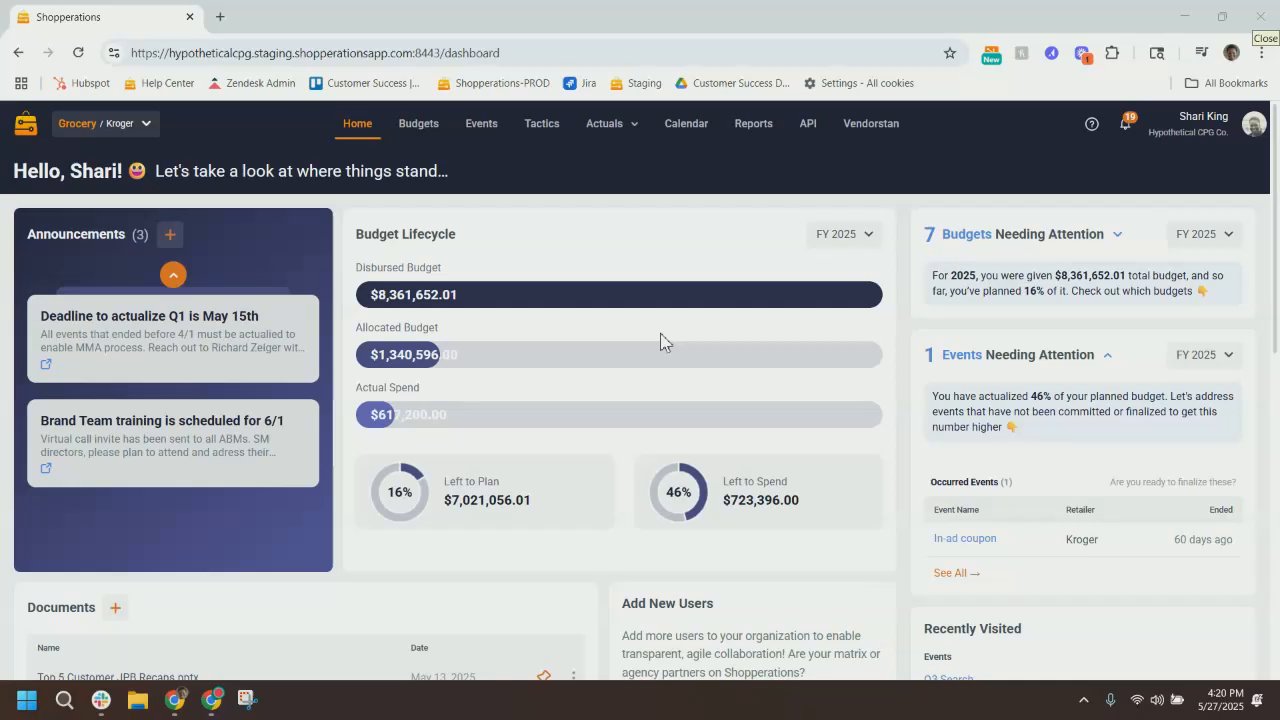Add a new announcement with the plus icon
This screenshot has height=720, width=1280.
[x=170, y=235]
